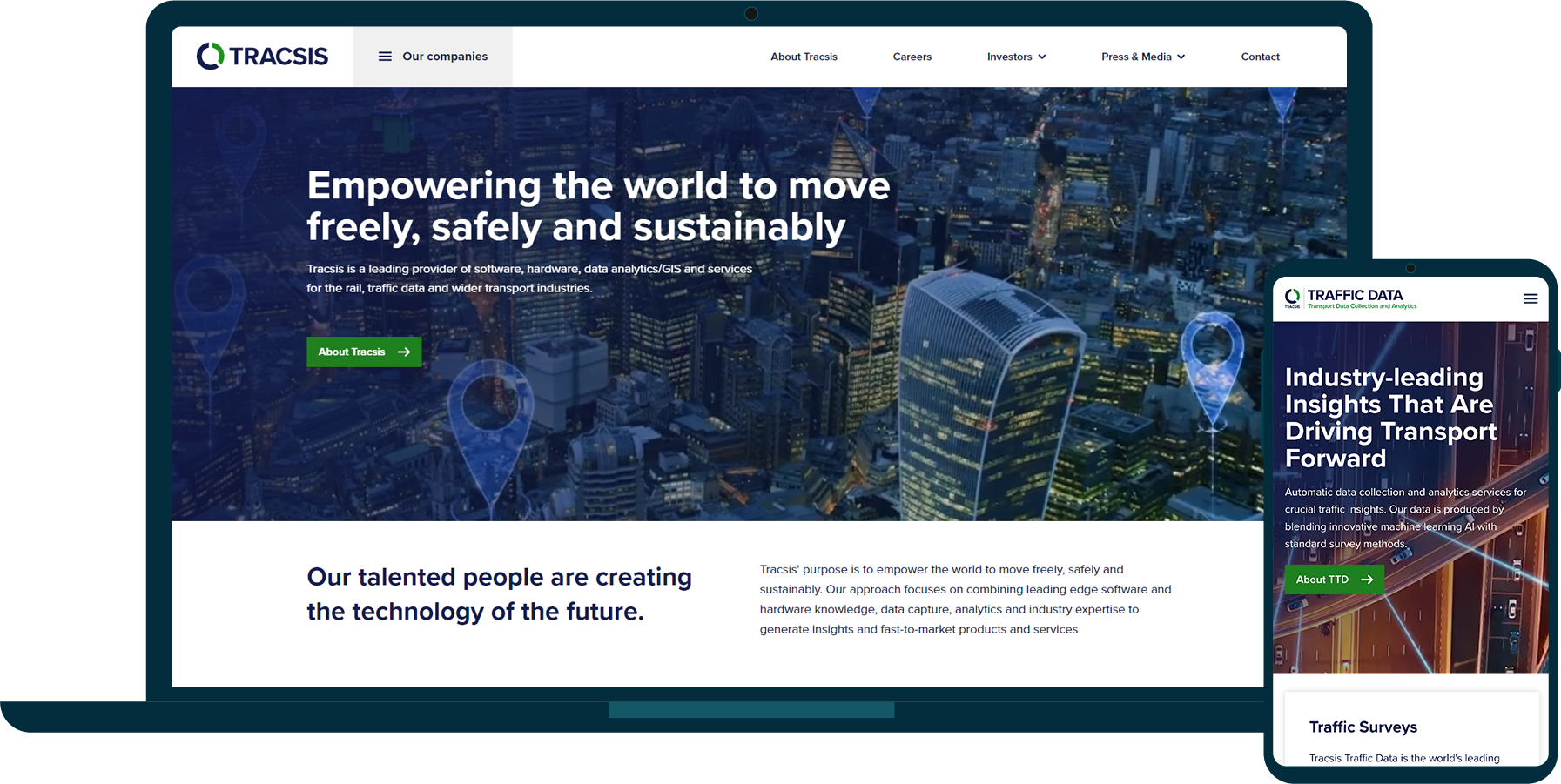Click the Tracsis logo on the laptop
Viewport: 1561px width, 784px height.
pos(262,57)
